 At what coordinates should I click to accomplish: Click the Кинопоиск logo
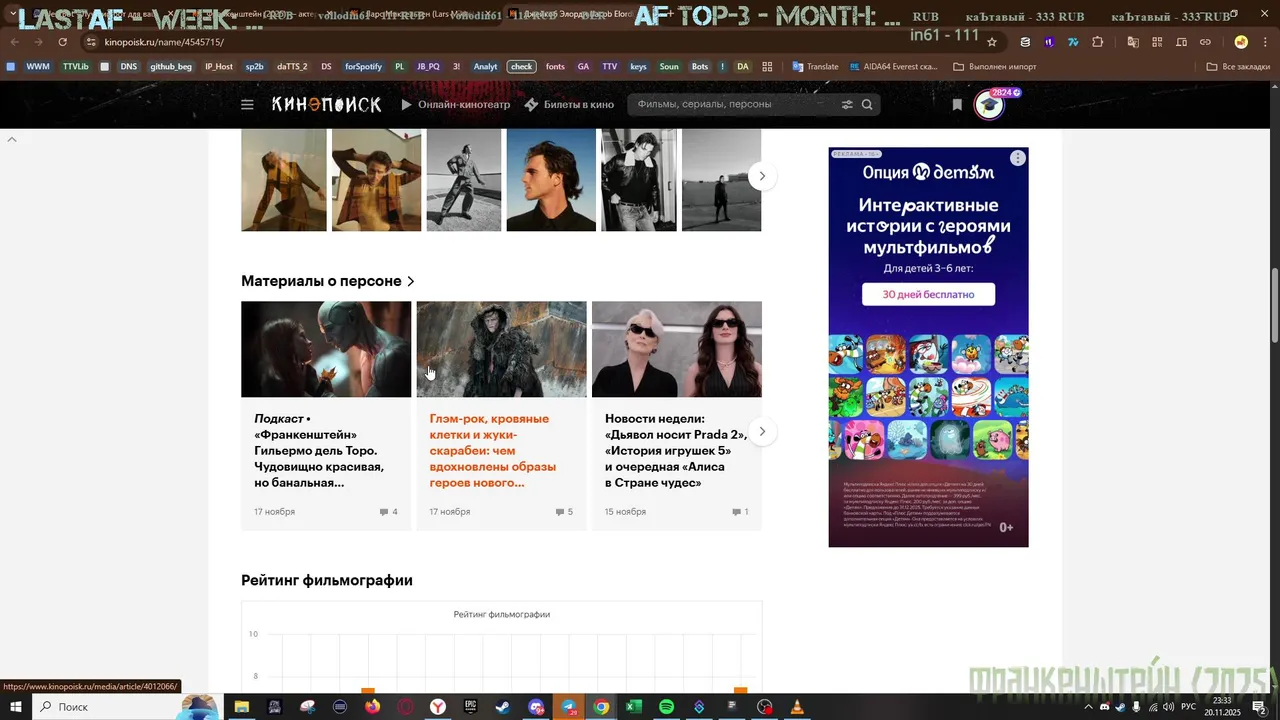click(x=326, y=104)
